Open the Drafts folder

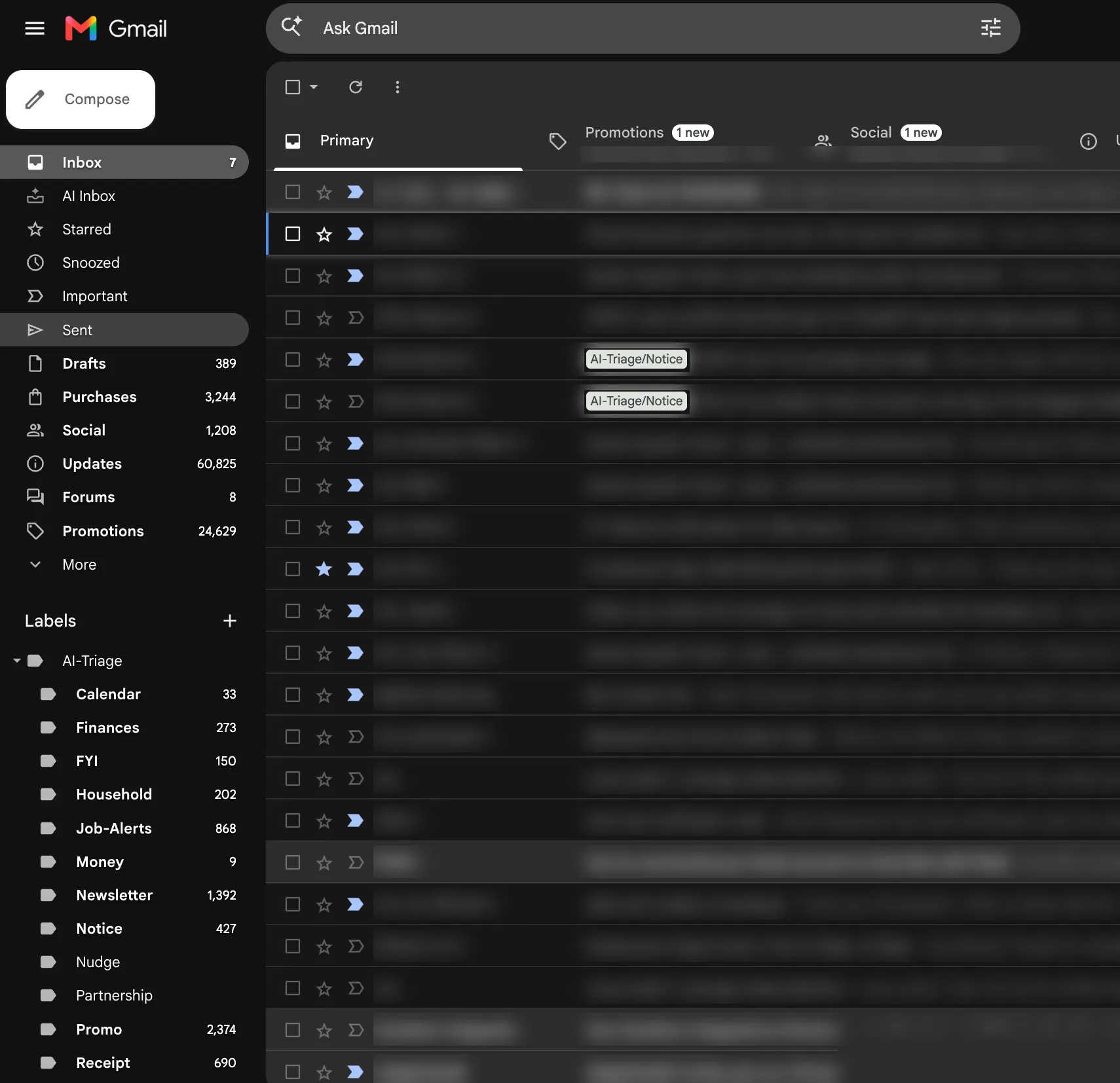[124, 363]
